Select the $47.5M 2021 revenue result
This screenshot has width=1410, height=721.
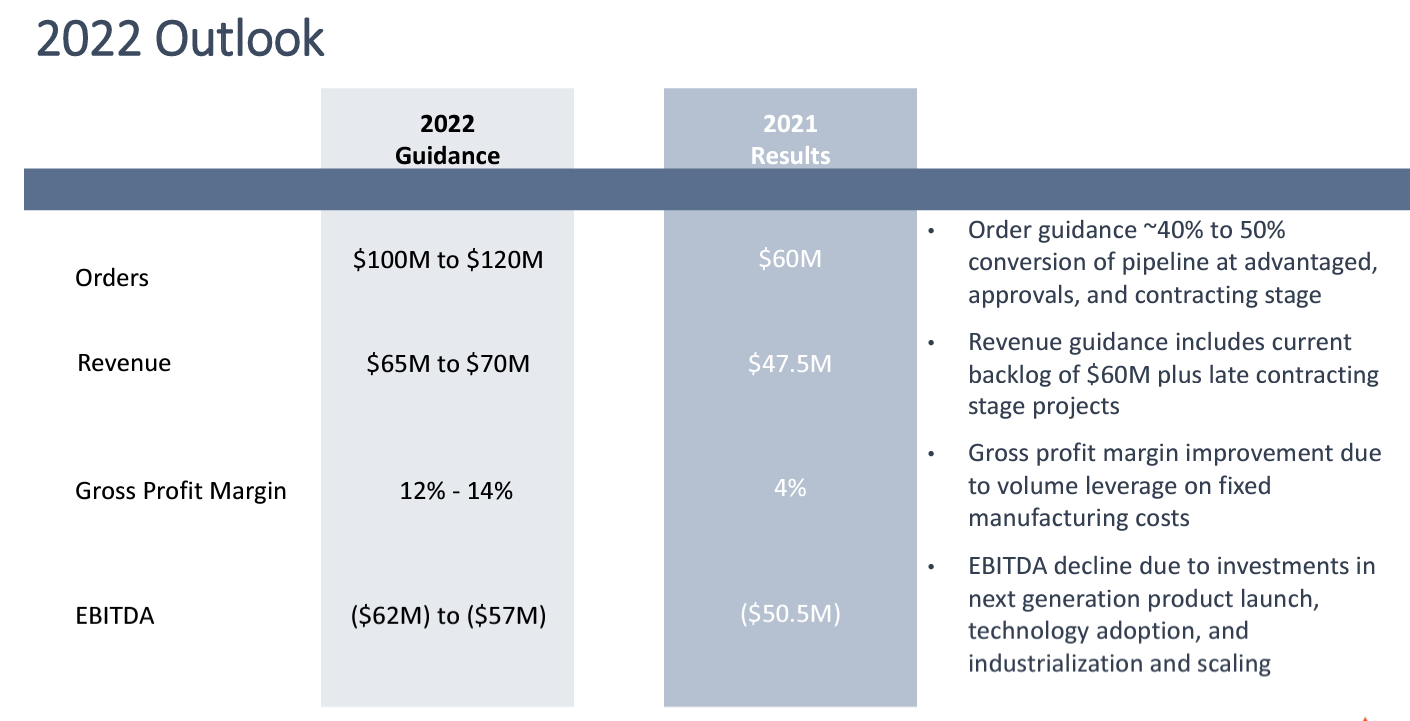790,364
